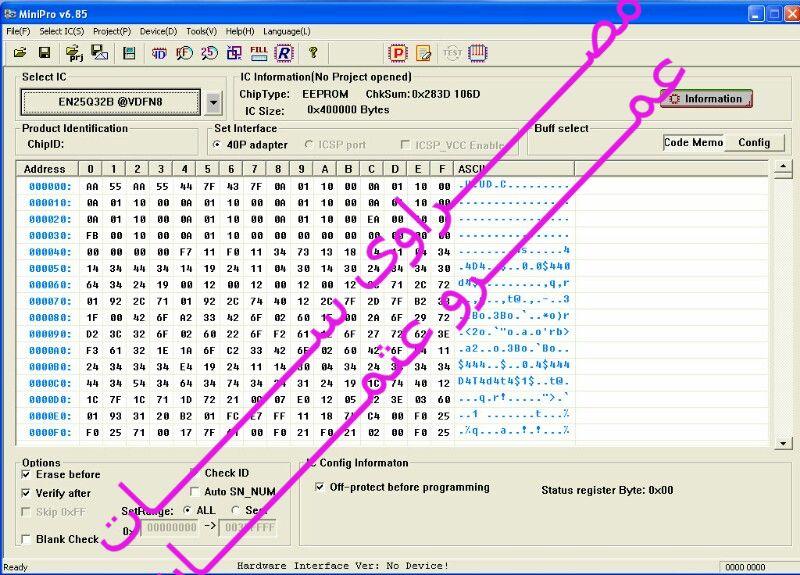Click the ASCII column header
Viewport: 800px width, 575px height.
tap(514, 169)
